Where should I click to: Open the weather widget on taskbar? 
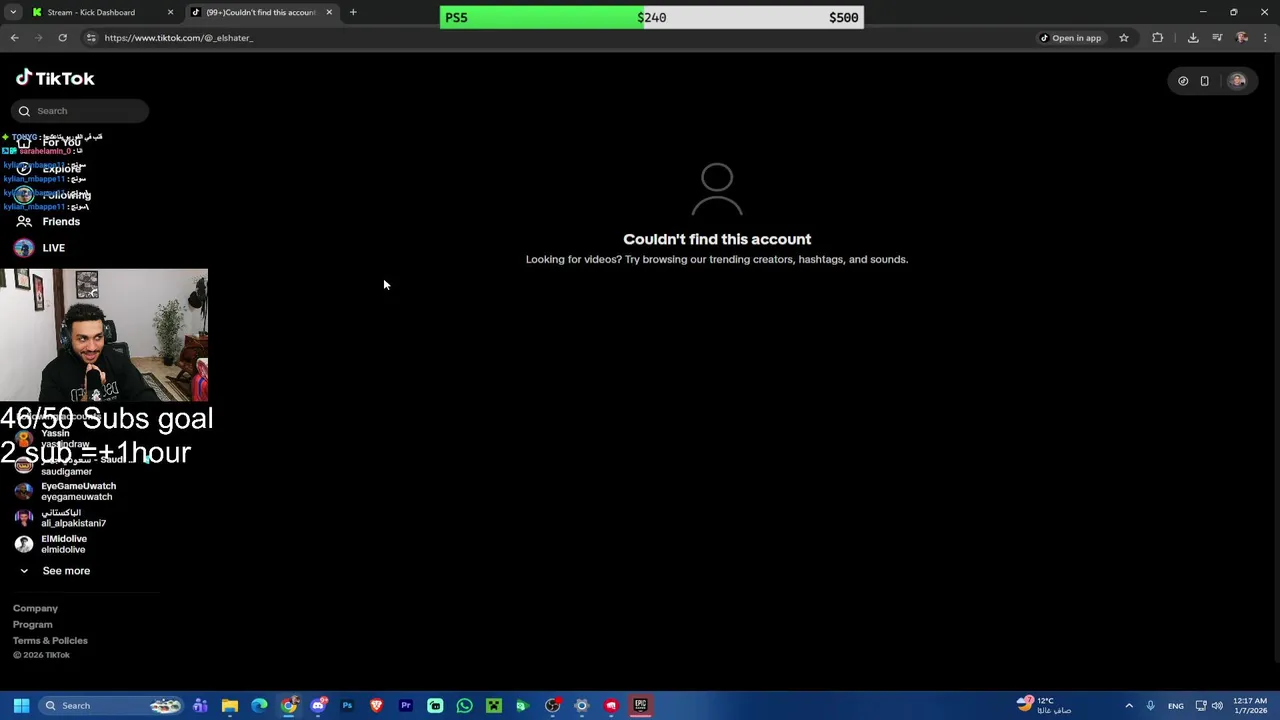[1044, 706]
